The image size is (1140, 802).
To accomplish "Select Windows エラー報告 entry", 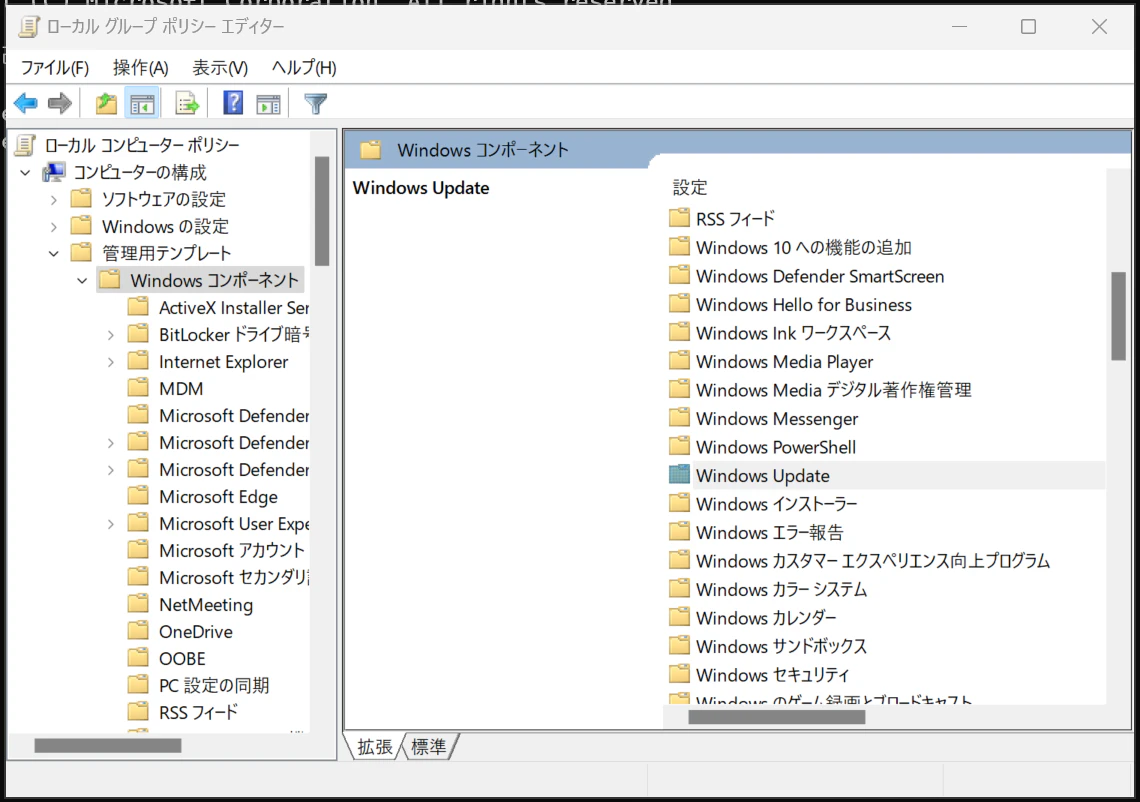I will [769, 532].
